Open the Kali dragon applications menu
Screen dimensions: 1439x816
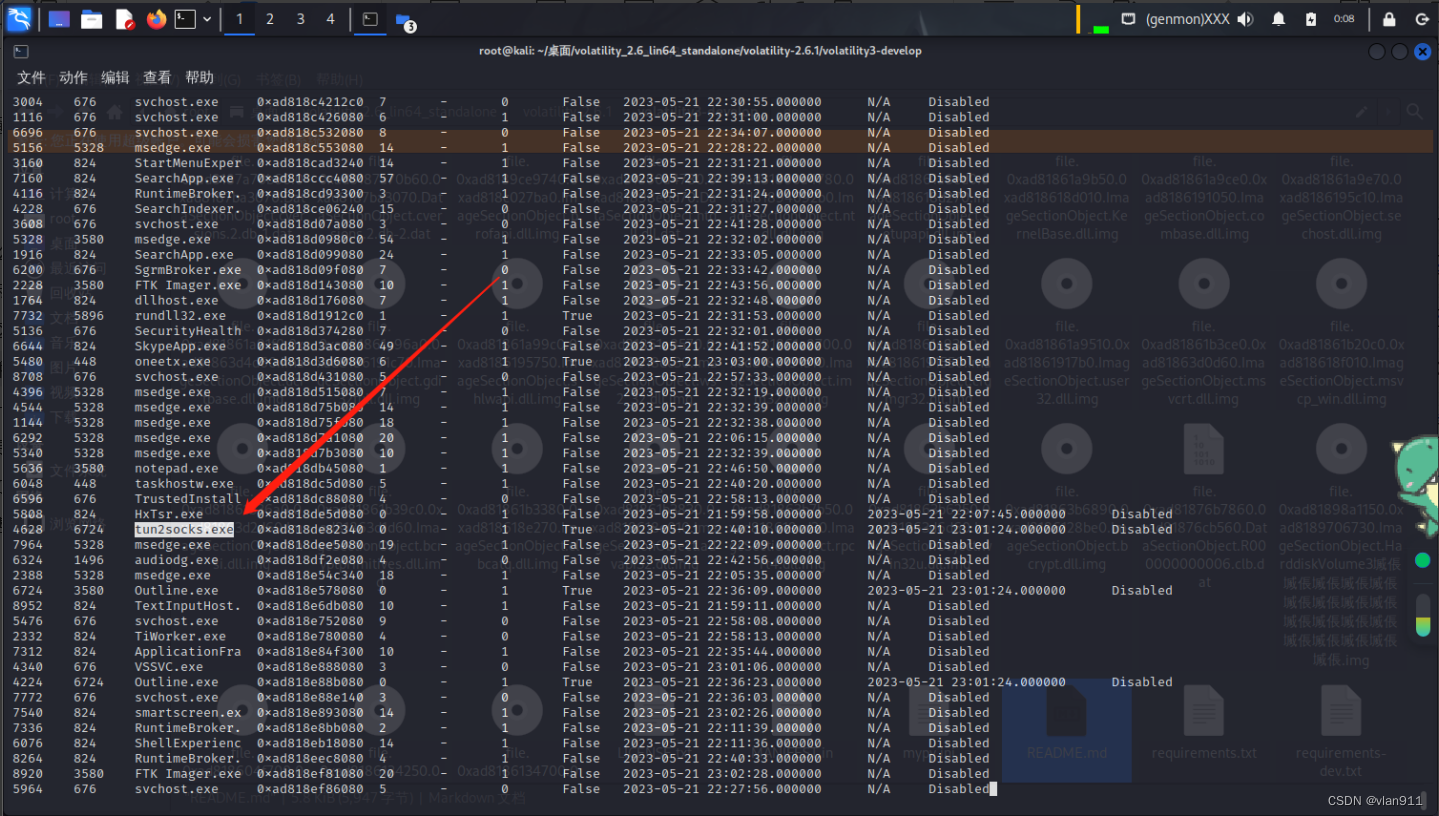click(x=19, y=18)
